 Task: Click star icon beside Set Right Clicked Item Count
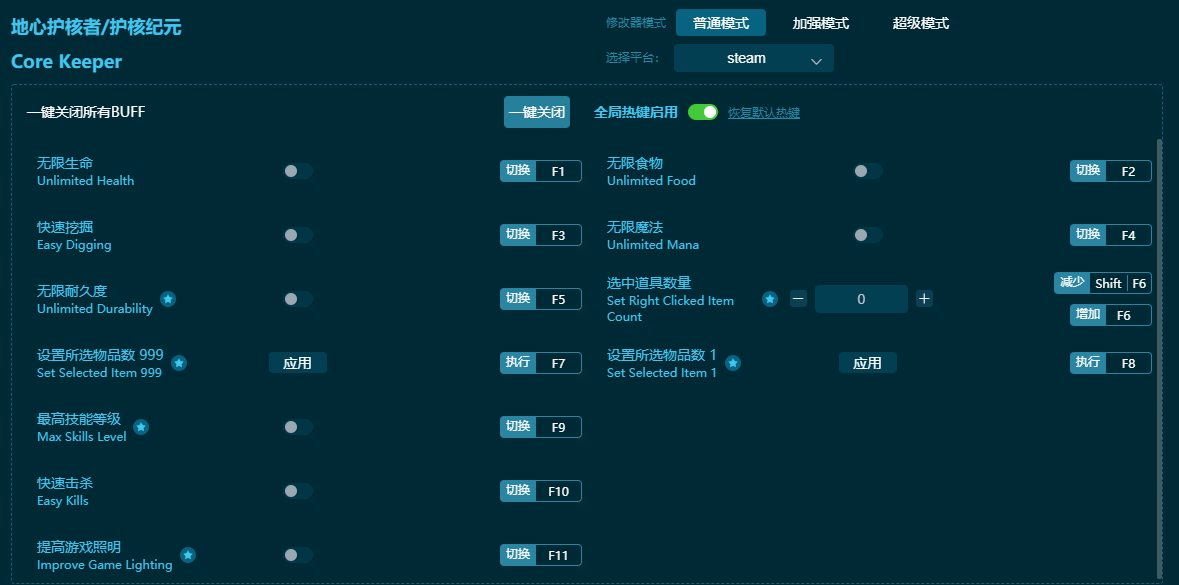(x=769, y=299)
